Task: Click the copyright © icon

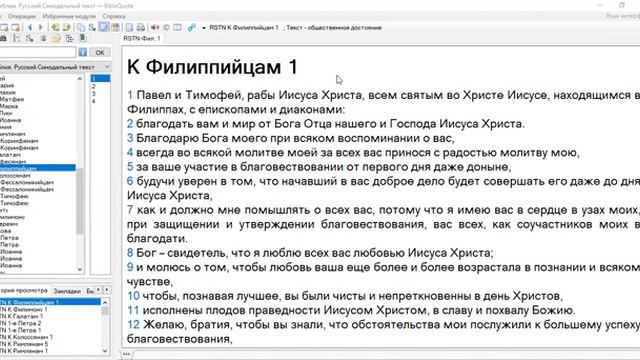Action: (x=167, y=27)
